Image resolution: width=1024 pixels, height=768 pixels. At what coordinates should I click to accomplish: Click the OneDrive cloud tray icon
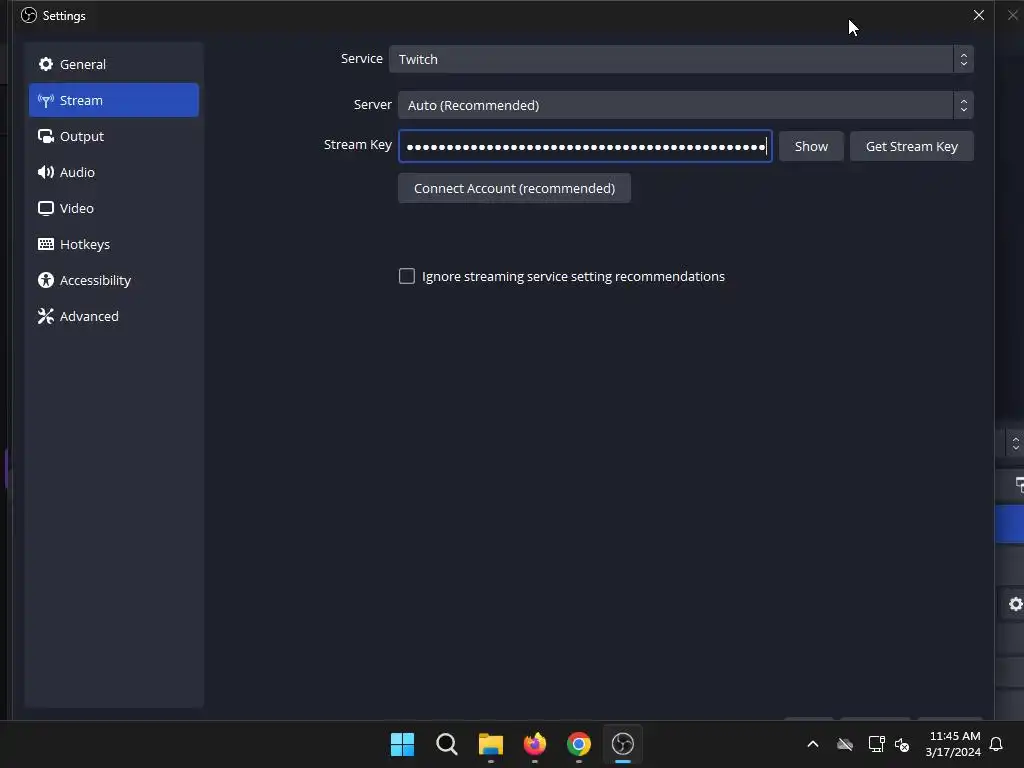click(x=845, y=744)
